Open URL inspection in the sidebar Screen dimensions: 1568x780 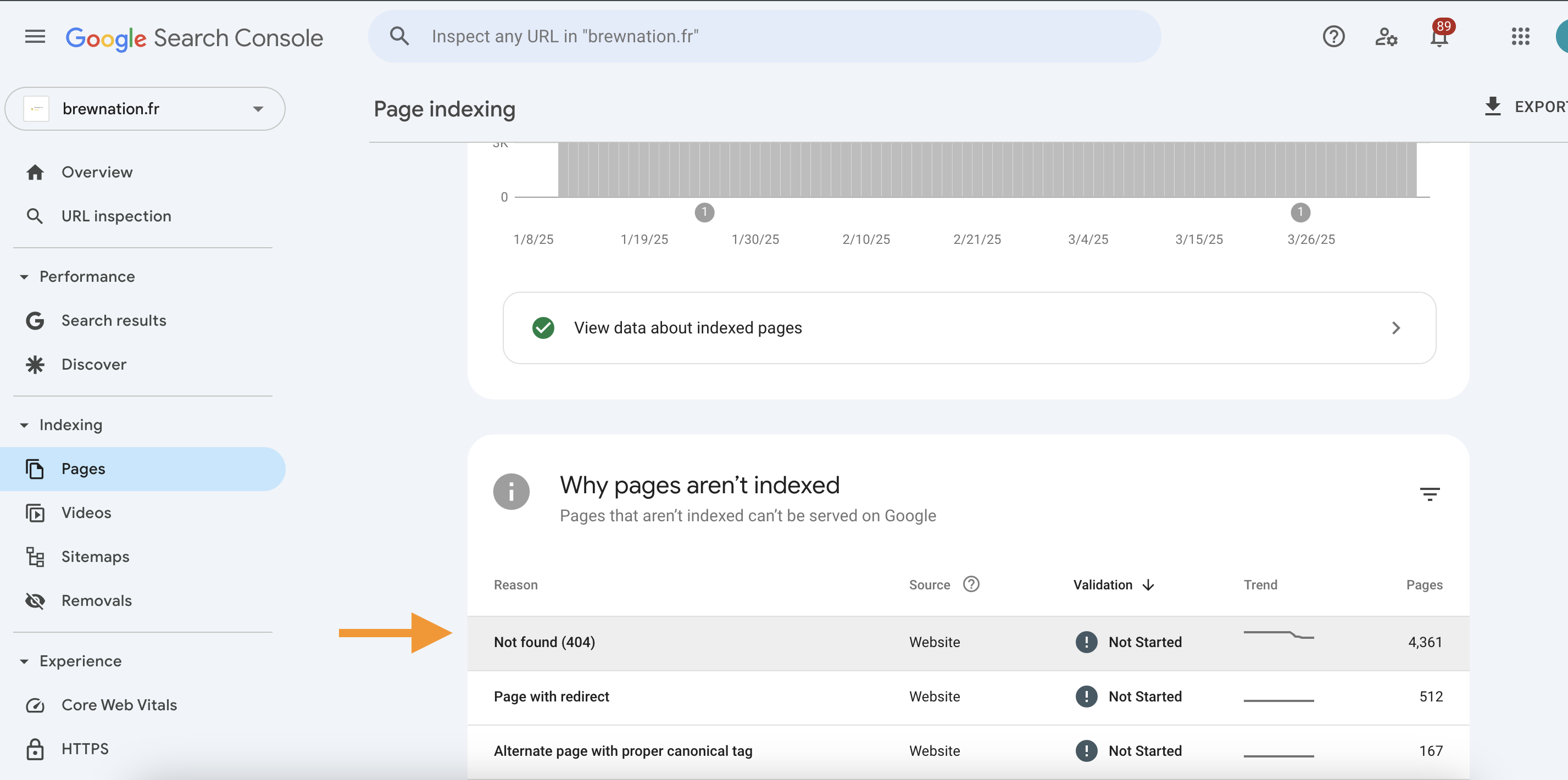(x=116, y=216)
